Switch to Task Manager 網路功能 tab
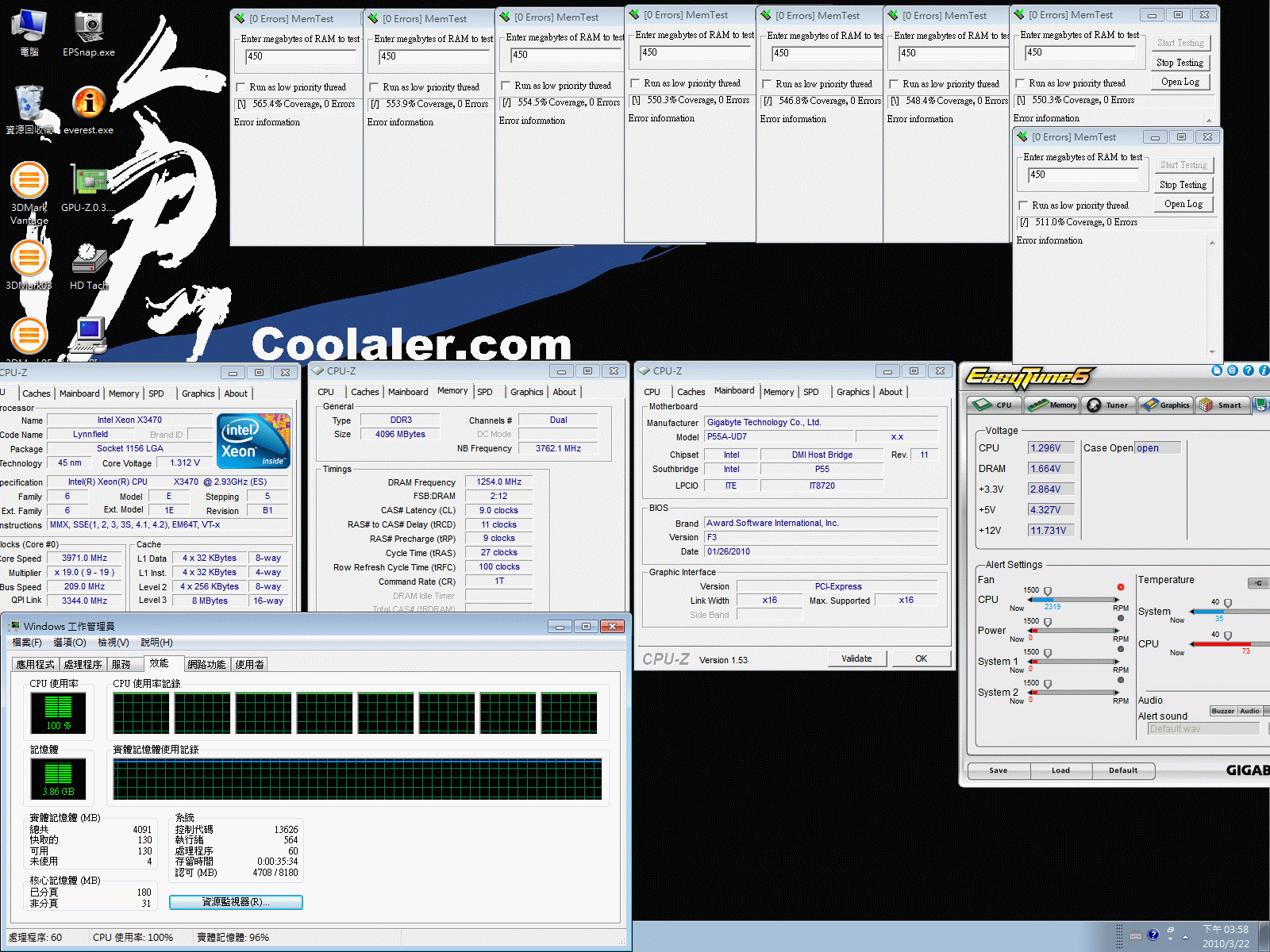The height and width of the screenshot is (952, 1270). pyautogui.click(x=207, y=665)
